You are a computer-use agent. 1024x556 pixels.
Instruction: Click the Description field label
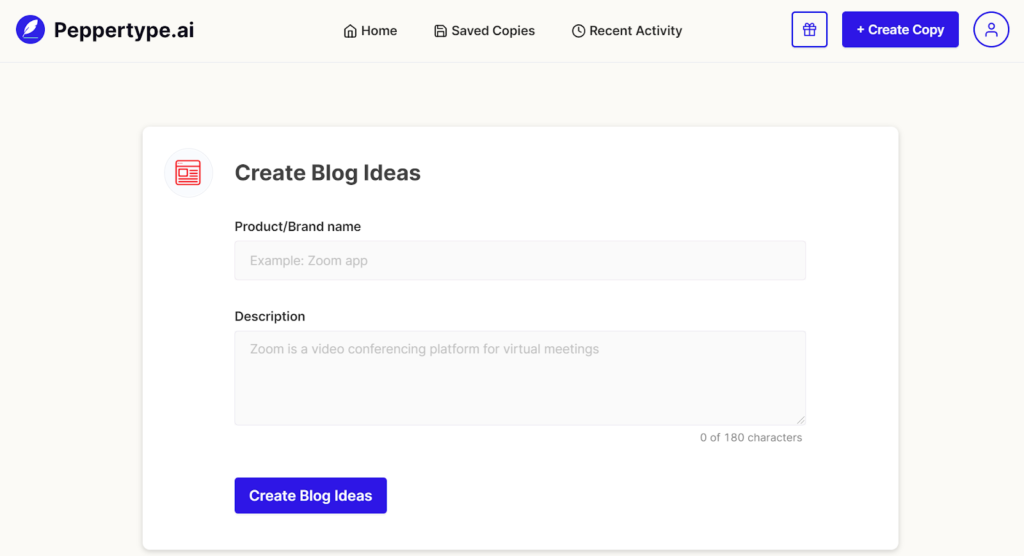click(x=270, y=317)
